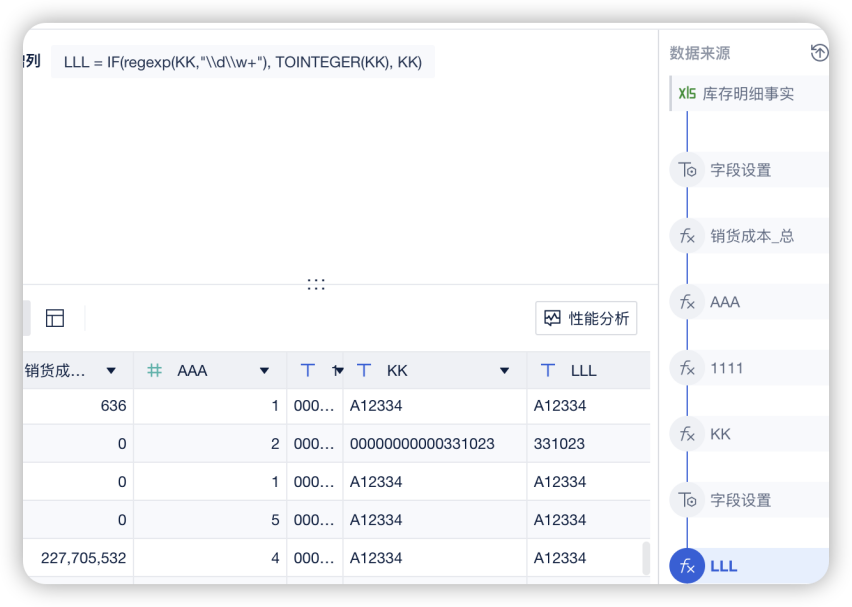Select the LLL step label in pipeline
This screenshot has height=607, width=852.
pyautogui.click(x=723, y=566)
